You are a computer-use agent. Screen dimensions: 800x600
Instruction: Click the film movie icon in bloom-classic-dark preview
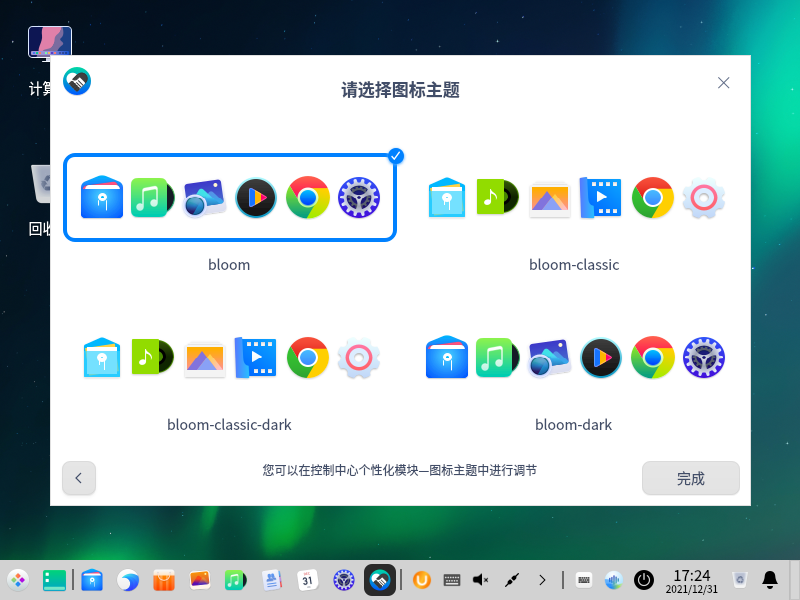click(256, 357)
